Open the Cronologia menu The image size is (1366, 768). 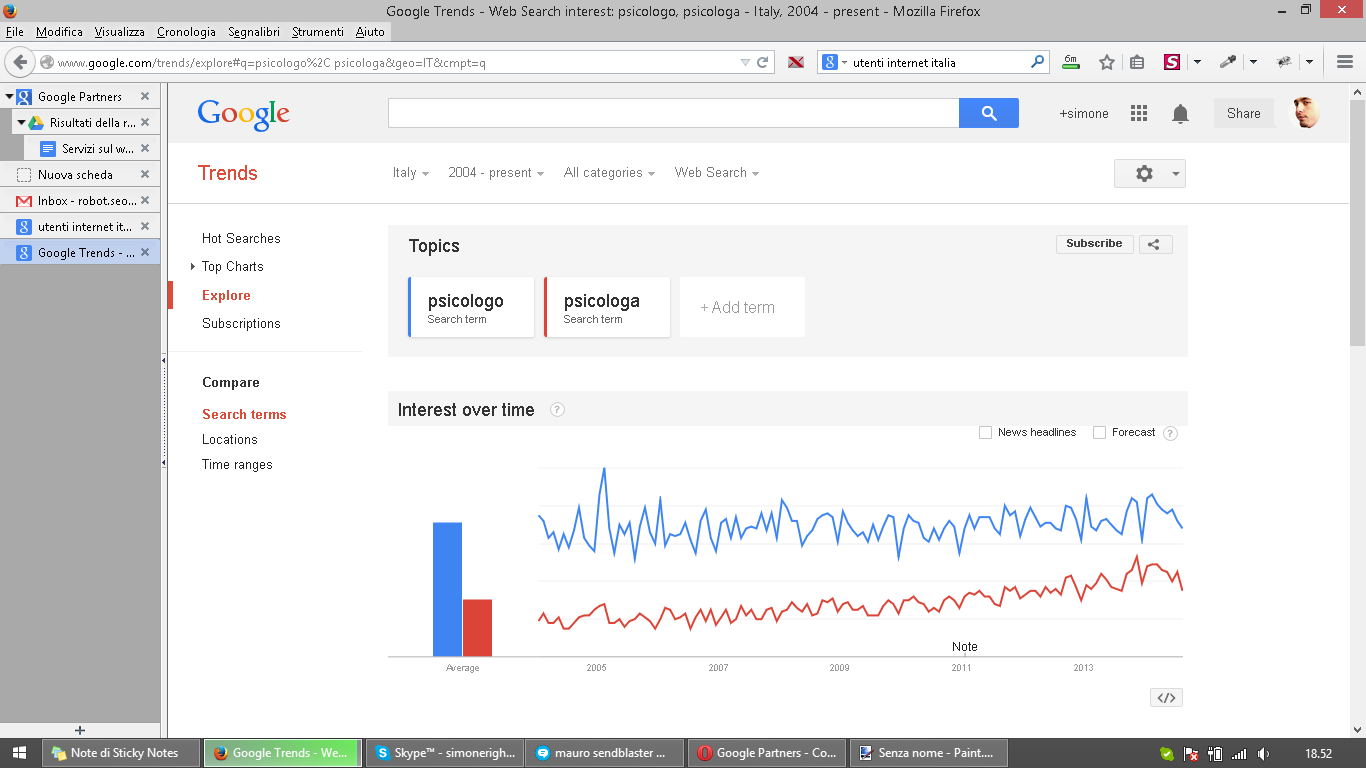coord(186,32)
